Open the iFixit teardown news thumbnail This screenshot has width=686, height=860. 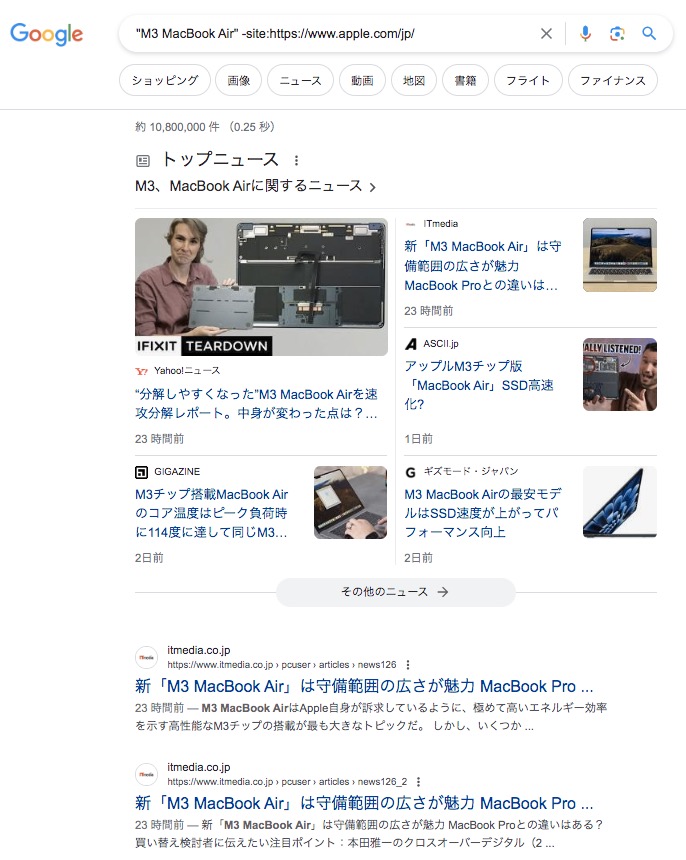261,287
